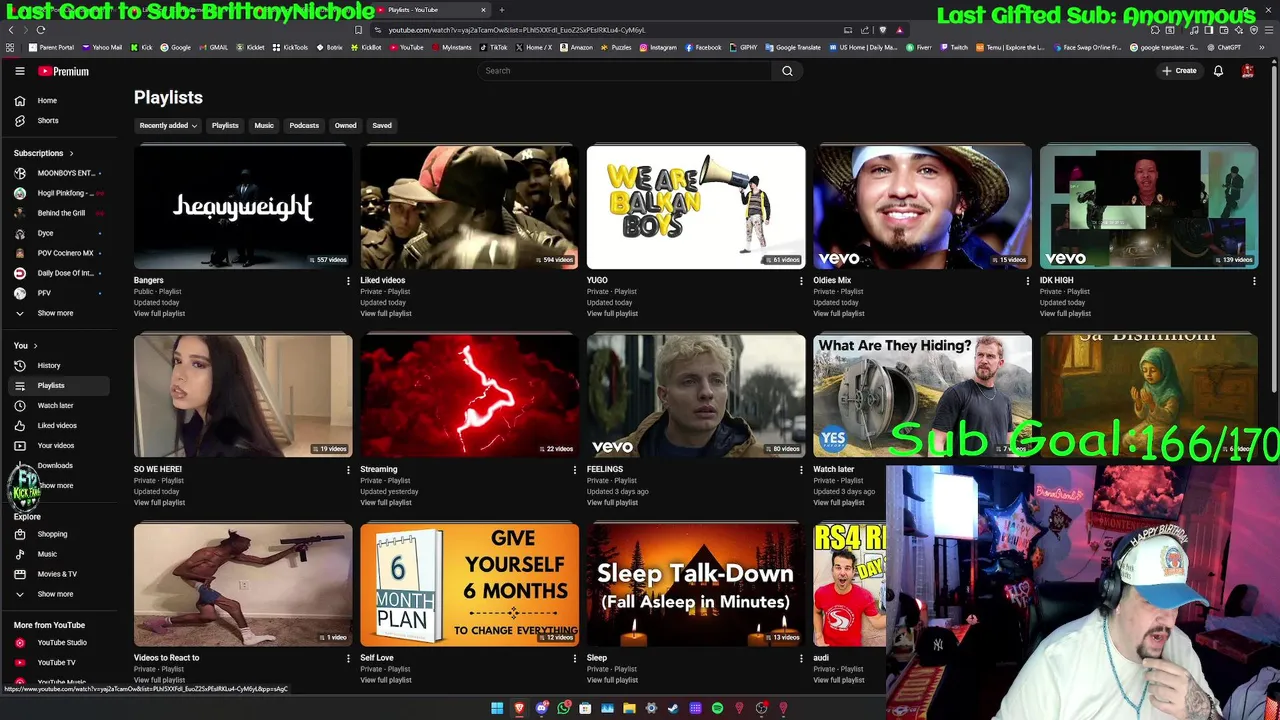Open the Sleep Talk-Down thumbnail
1280x720 pixels.
tap(696, 584)
